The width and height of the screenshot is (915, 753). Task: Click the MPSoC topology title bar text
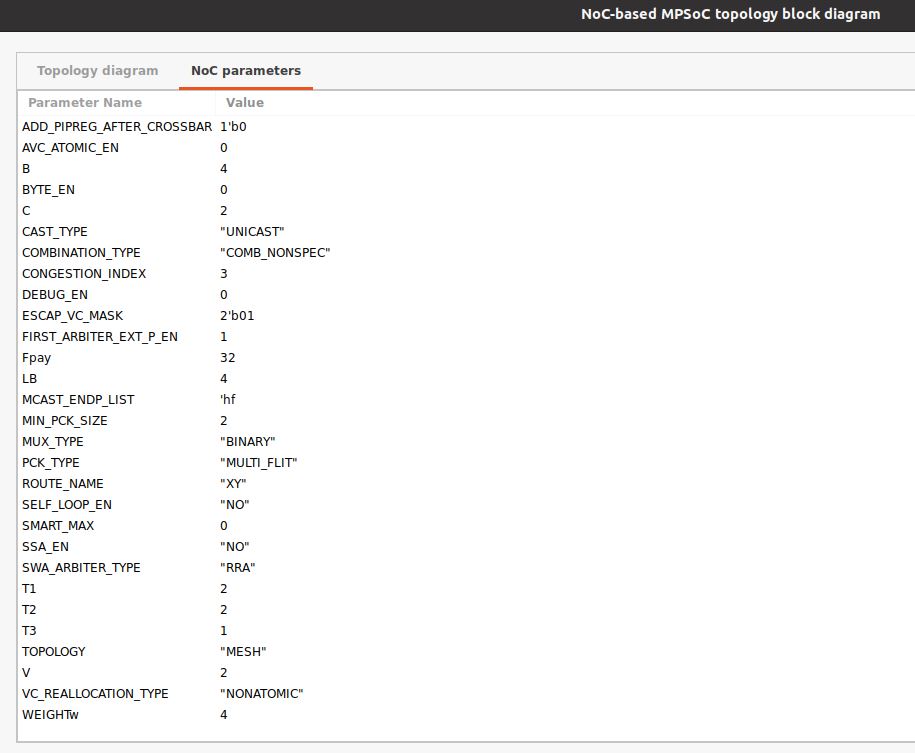tap(731, 14)
